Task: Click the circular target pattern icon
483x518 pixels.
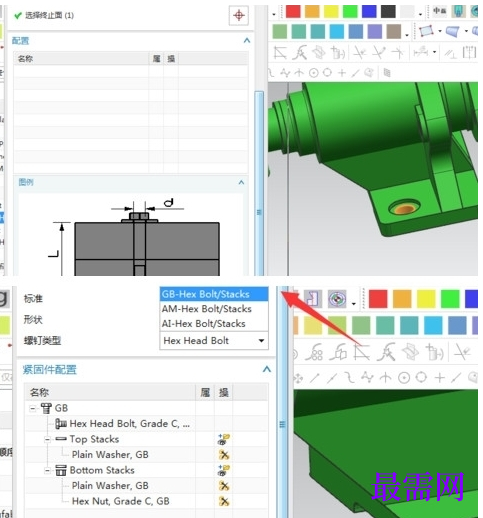Action: (x=337, y=299)
